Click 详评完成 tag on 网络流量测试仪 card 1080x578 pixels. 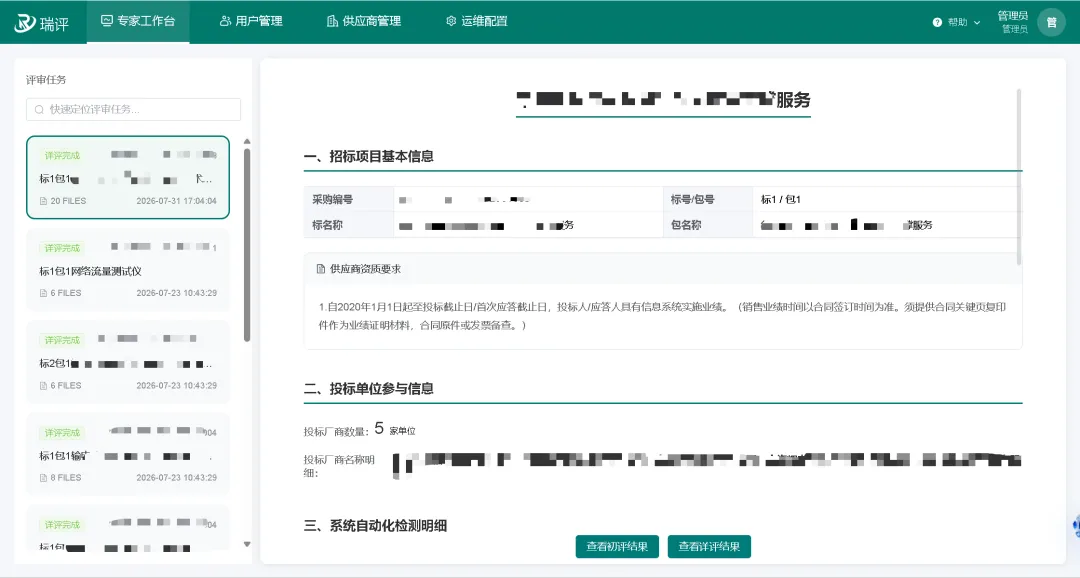point(62,248)
